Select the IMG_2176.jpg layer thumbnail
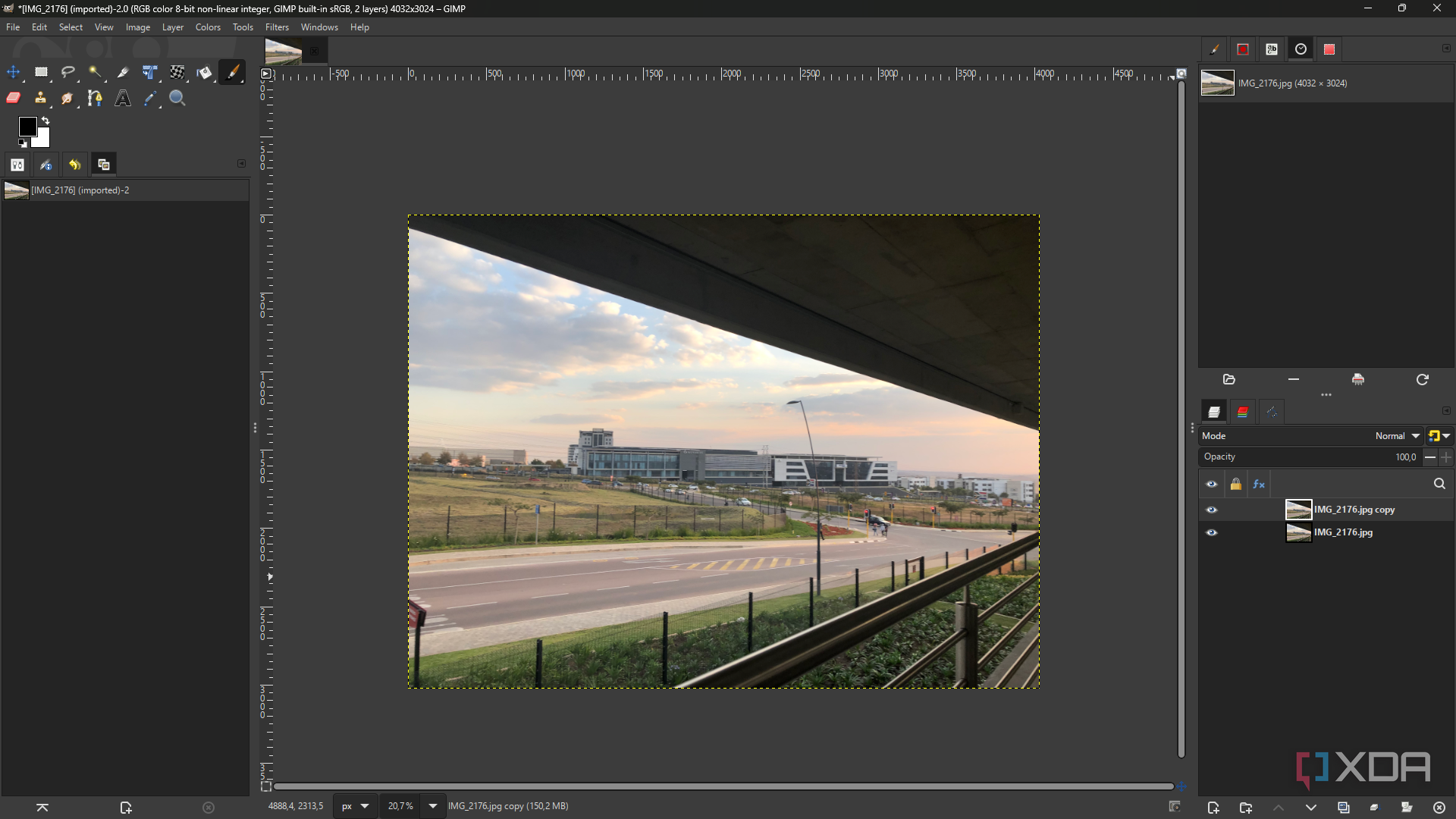This screenshot has height=819, width=1456. (1298, 532)
